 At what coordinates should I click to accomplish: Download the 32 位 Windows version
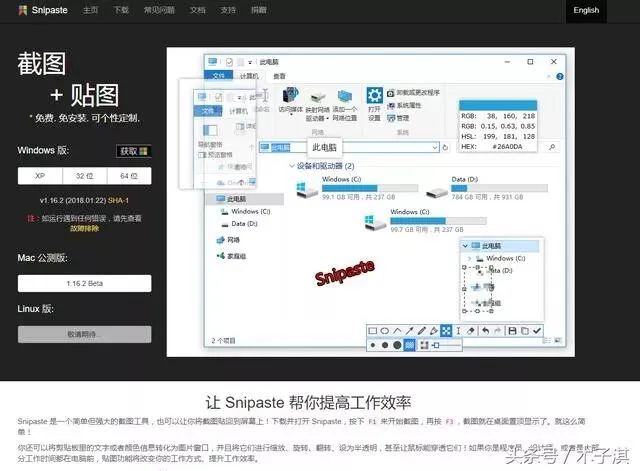pyautogui.click(x=84, y=176)
